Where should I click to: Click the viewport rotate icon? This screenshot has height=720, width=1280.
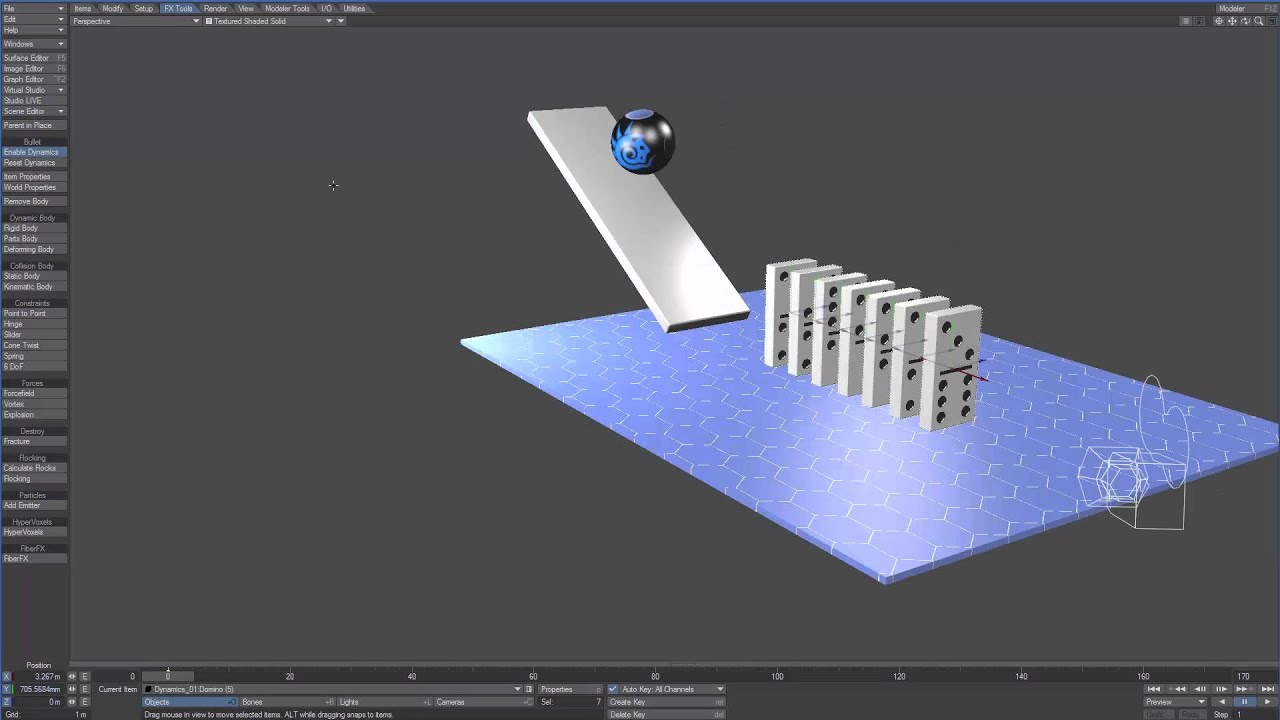coord(1245,21)
